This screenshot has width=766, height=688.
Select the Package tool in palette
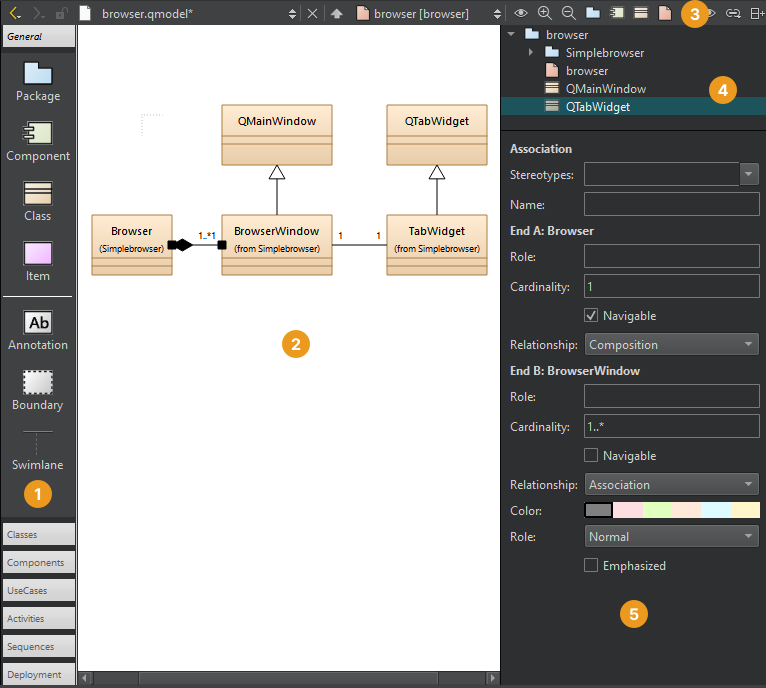[x=38, y=80]
